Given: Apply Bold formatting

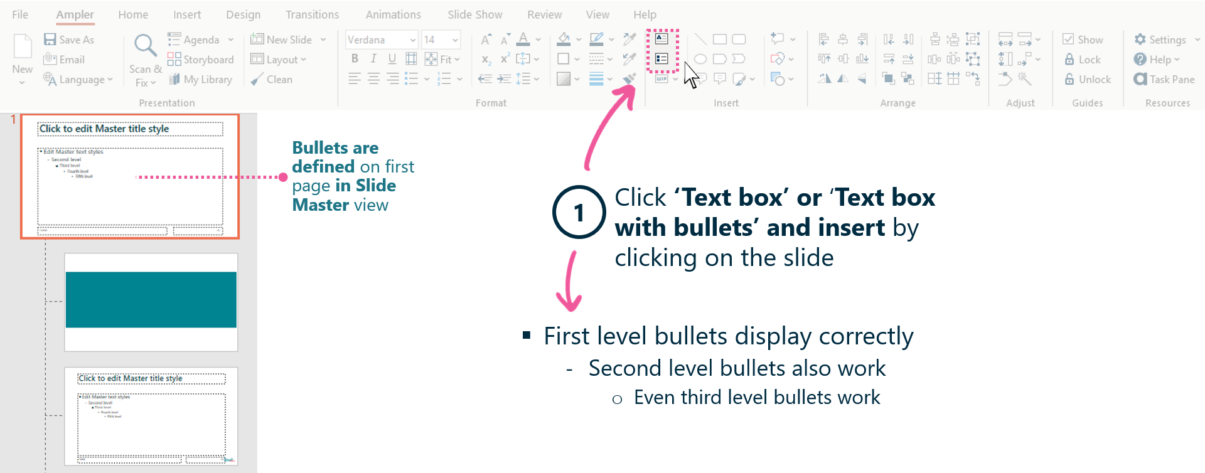Looking at the screenshot, I should (355, 59).
